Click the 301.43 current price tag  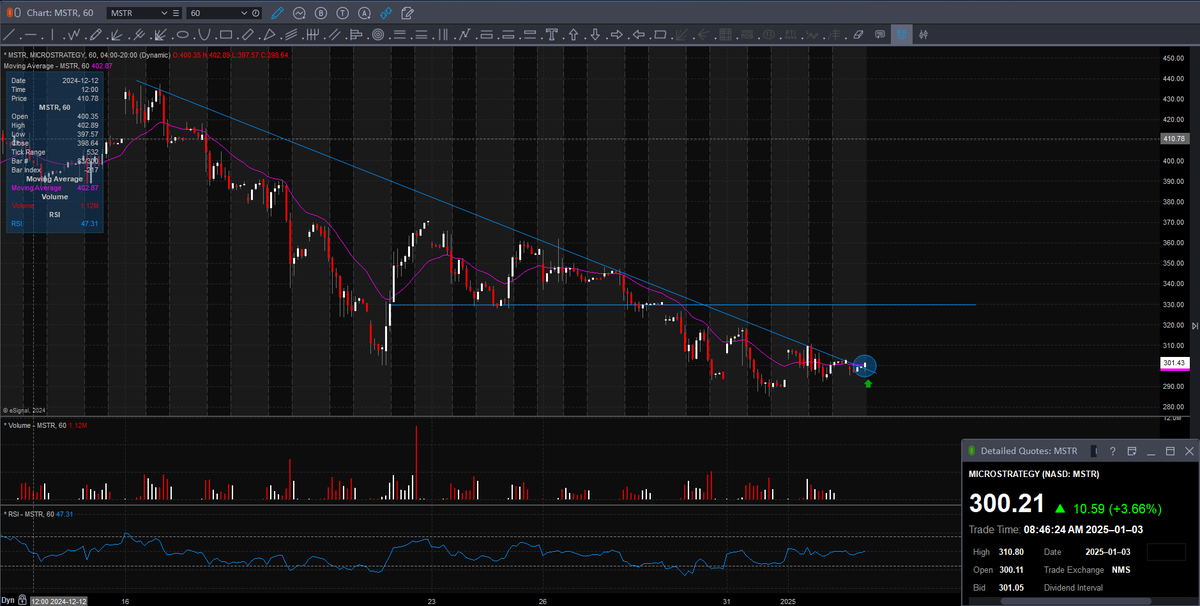(1174, 362)
